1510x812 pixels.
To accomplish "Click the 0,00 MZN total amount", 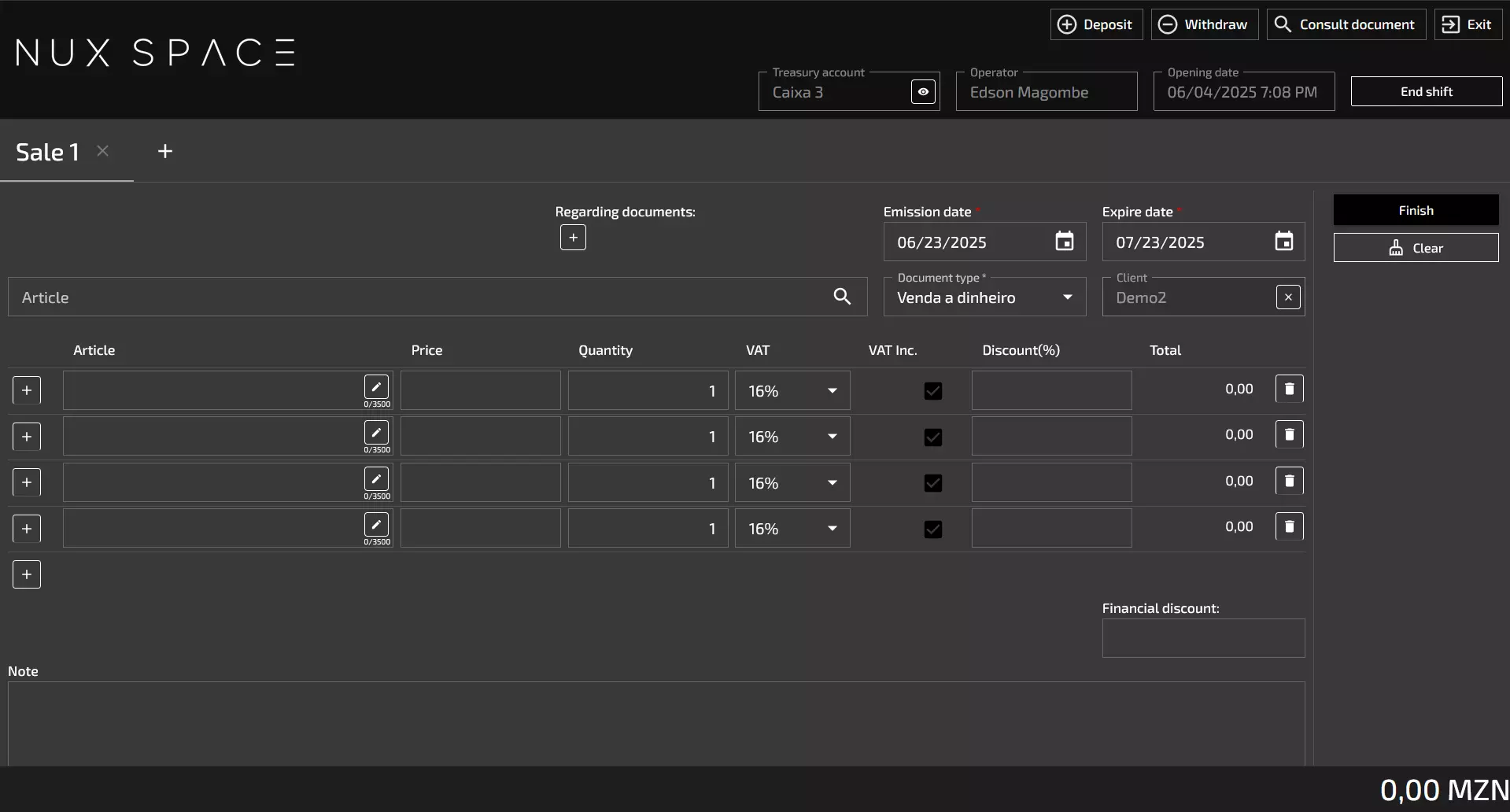I will 1444,790.
